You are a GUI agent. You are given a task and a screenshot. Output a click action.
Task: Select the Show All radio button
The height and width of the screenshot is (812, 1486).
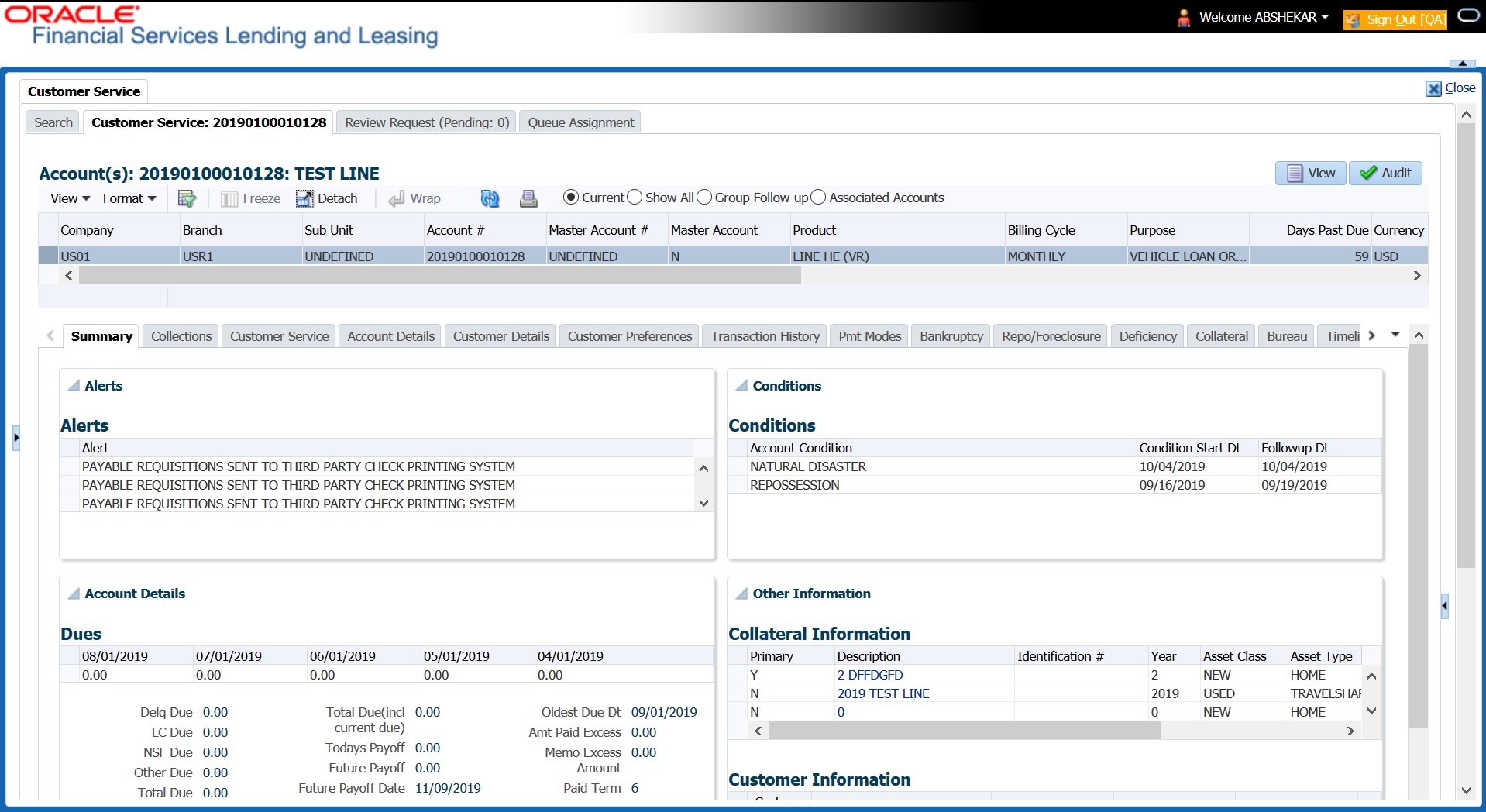pos(635,198)
